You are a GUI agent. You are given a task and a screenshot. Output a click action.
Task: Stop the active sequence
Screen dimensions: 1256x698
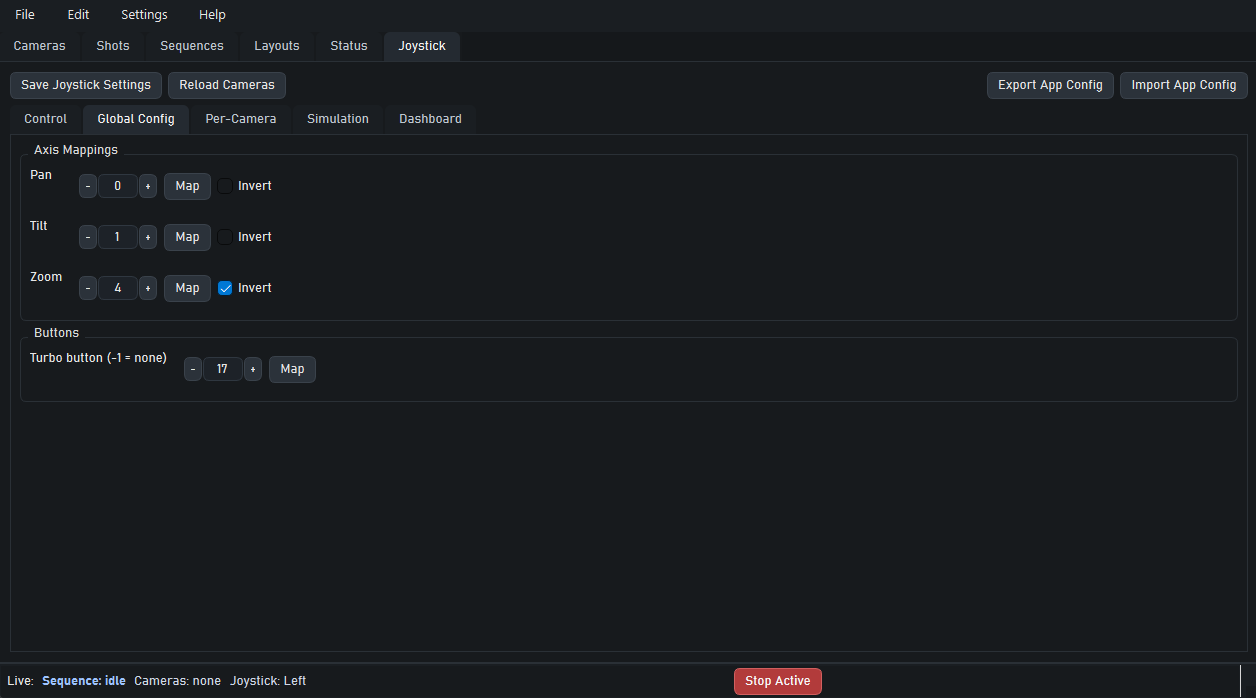coord(777,681)
